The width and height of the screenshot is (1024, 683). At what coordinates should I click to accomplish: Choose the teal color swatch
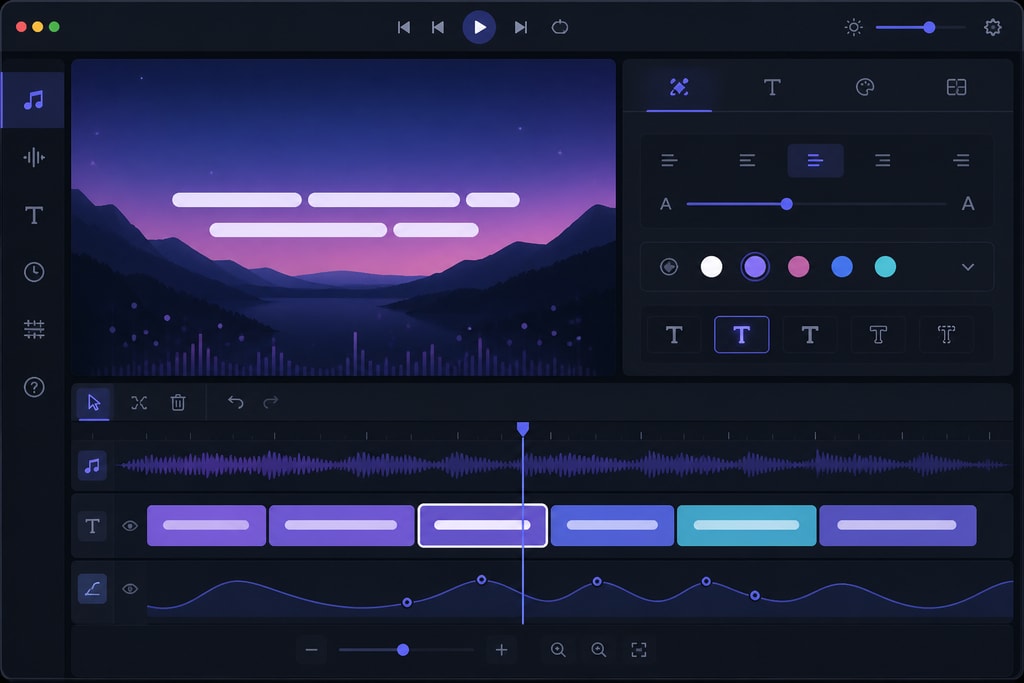pyautogui.click(x=886, y=266)
